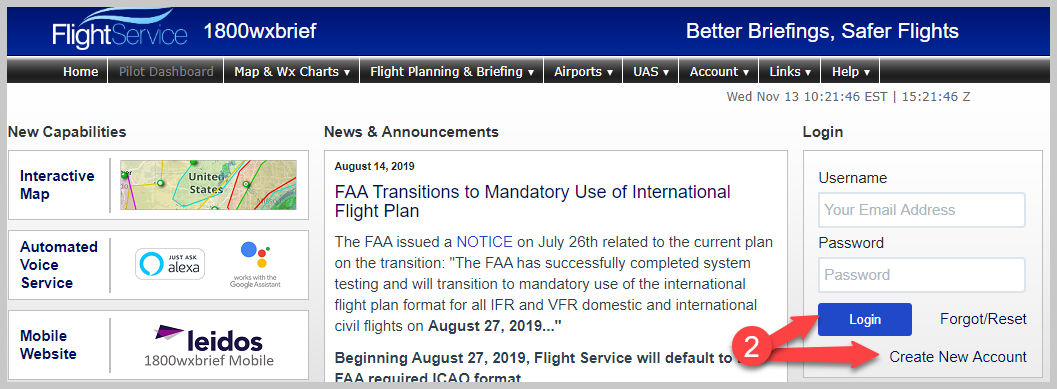Screen dimensions: 1057x389
Task: Click the Forgot/Reset link
Action: tap(984, 319)
